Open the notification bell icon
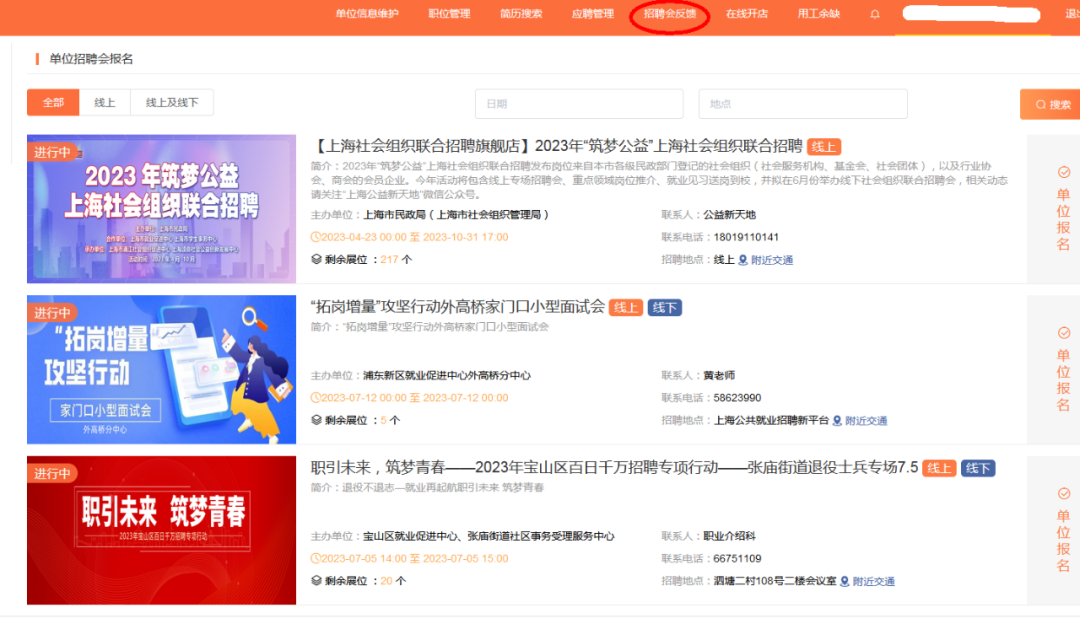The image size is (1080, 624). (x=875, y=14)
